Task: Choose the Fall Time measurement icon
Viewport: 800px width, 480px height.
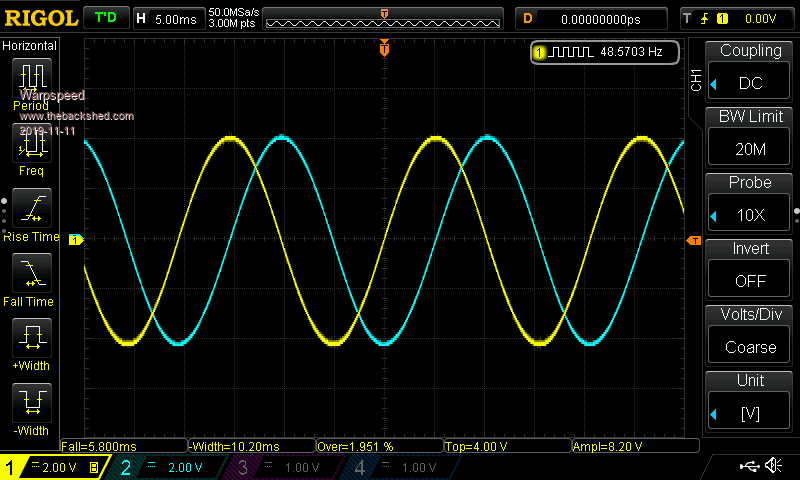Action: 32,274
